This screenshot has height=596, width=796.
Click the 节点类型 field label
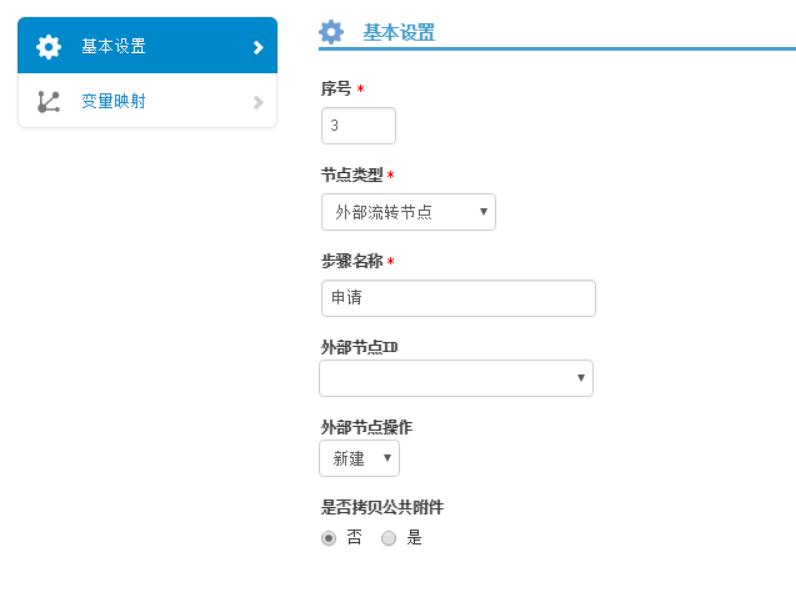[x=352, y=175]
